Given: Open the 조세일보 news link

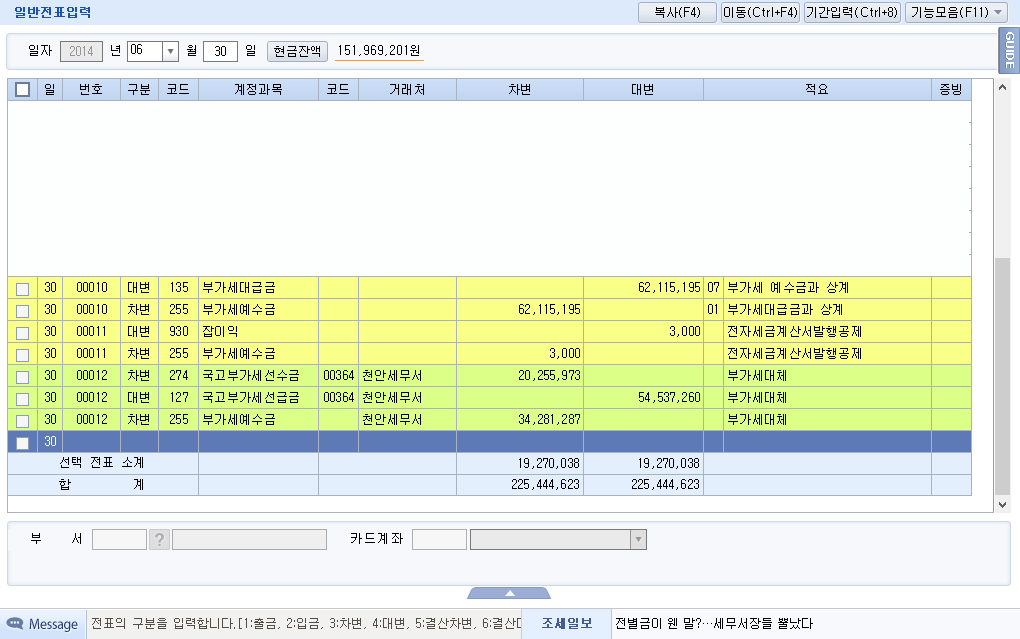Looking at the screenshot, I should (567, 623).
